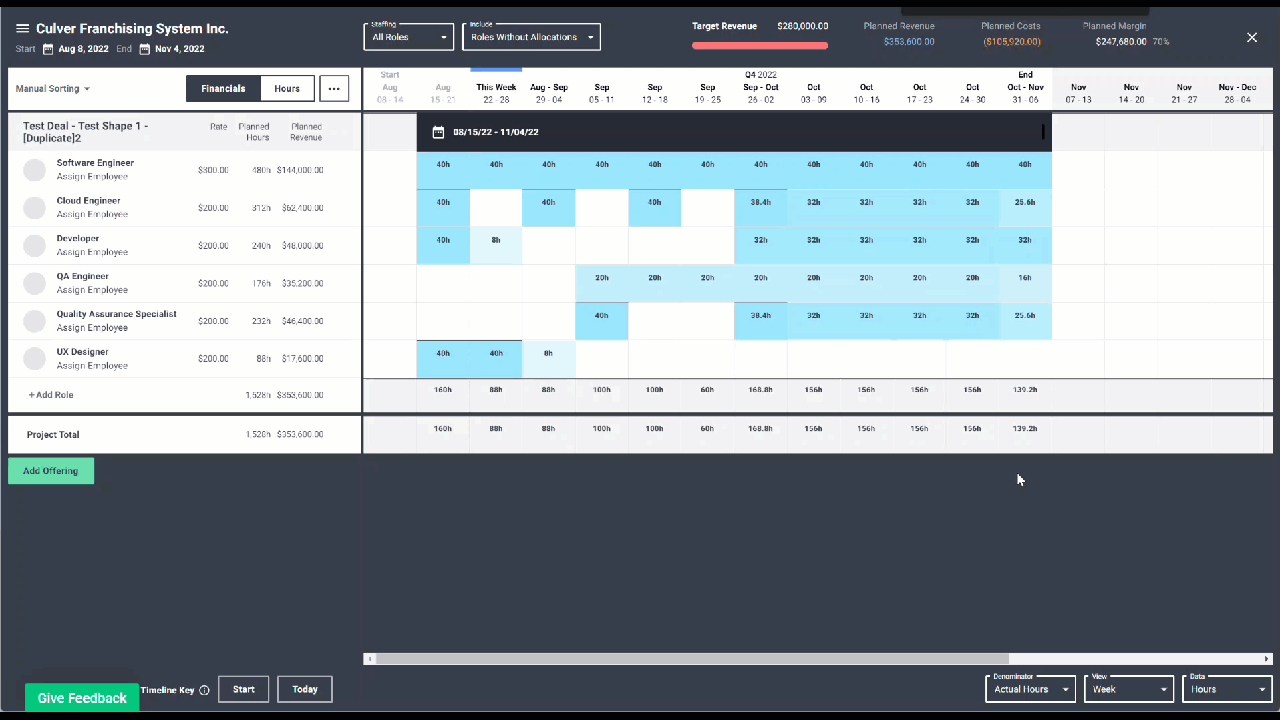1280x720 pixels.
Task: Click the Add Offering button
Action: pyautogui.click(x=51, y=471)
